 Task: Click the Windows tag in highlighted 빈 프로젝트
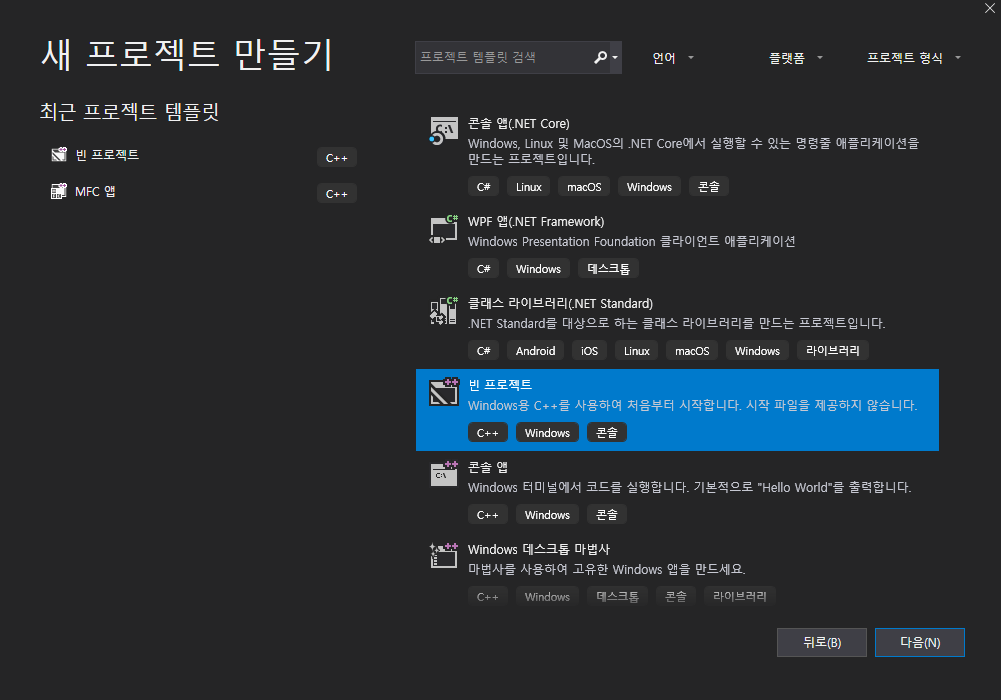tap(547, 433)
